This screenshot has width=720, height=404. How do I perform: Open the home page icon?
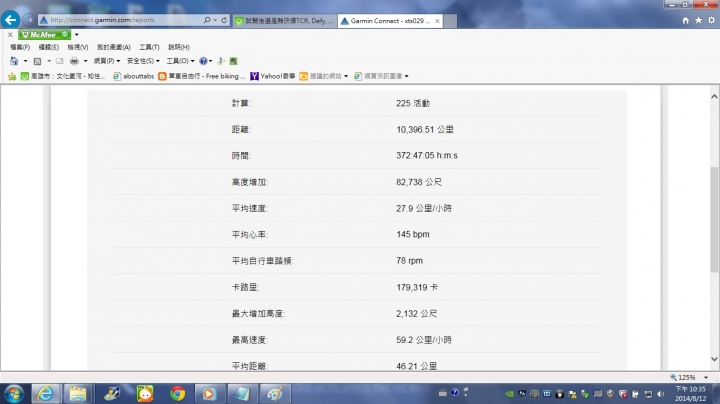point(686,20)
